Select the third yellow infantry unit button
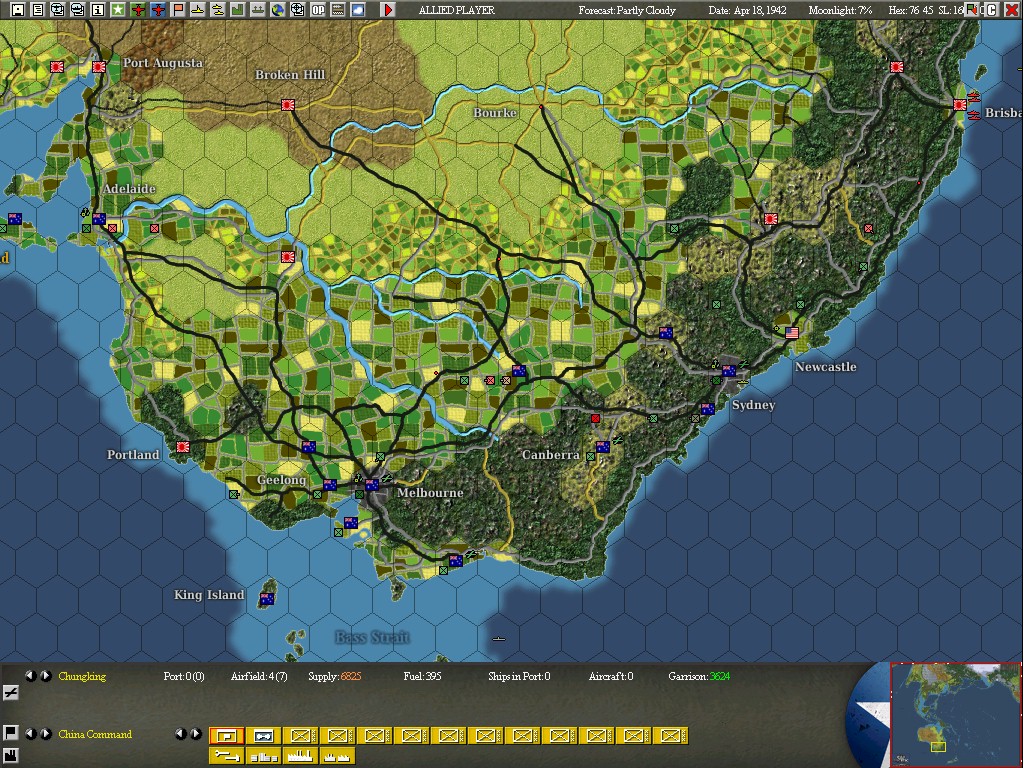This screenshot has height=768, width=1024. click(x=300, y=736)
